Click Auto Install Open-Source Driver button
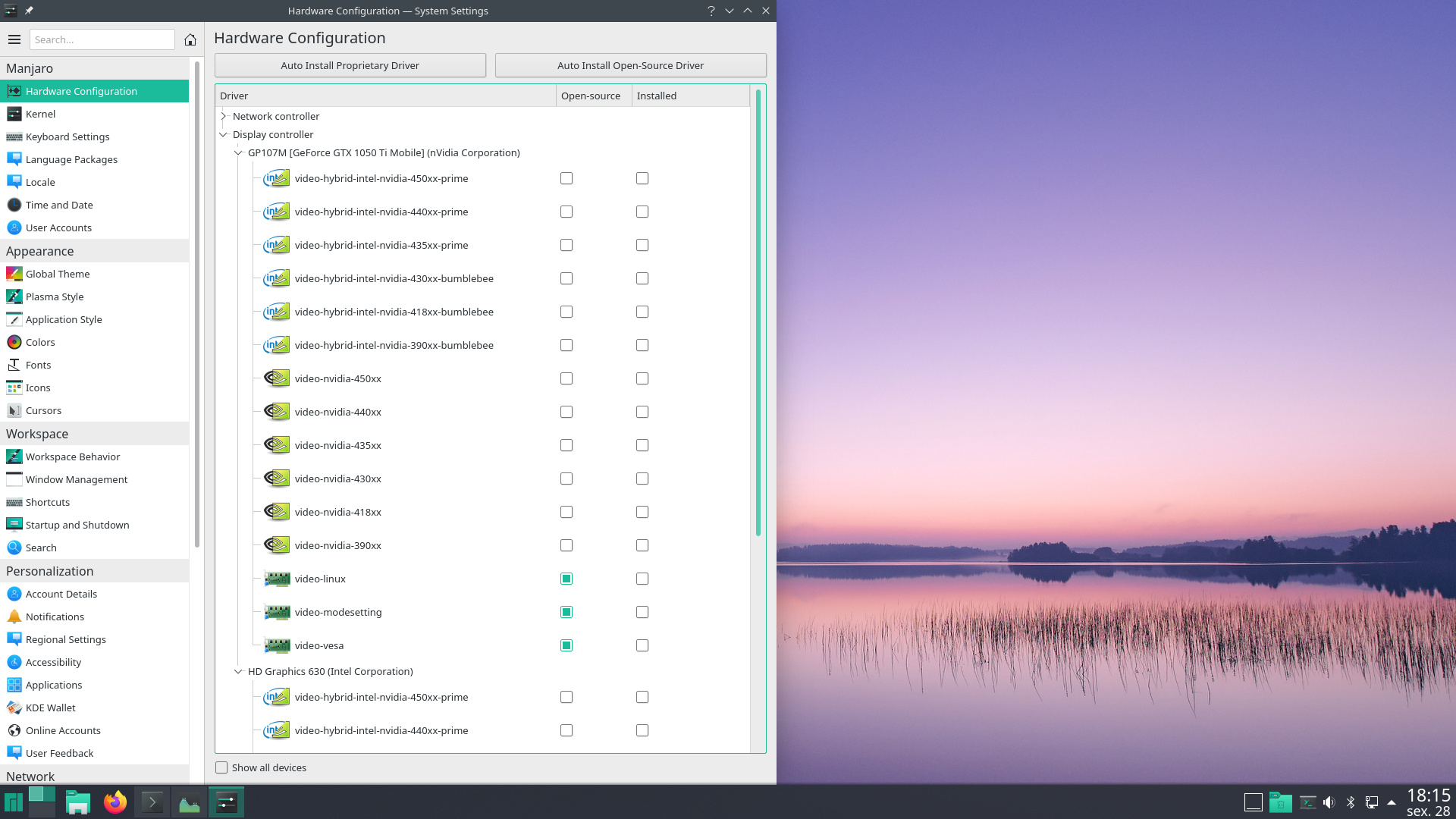This screenshot has width=1456, height=819. click(x=630, y=65)
